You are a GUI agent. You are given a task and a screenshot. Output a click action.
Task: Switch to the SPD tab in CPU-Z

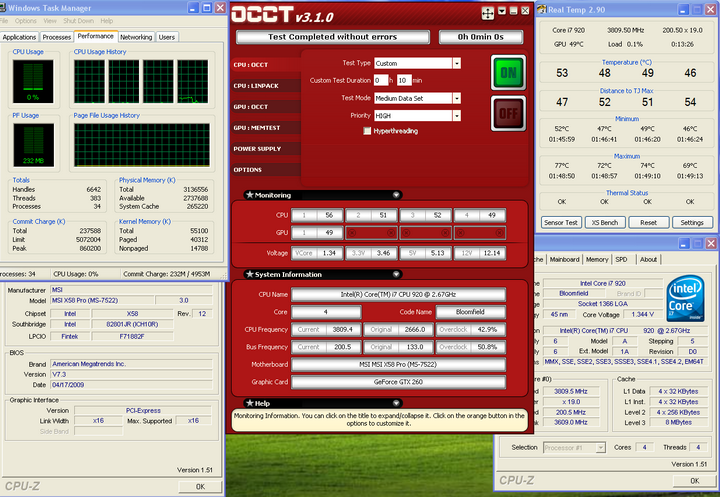[x=621, y=260]
